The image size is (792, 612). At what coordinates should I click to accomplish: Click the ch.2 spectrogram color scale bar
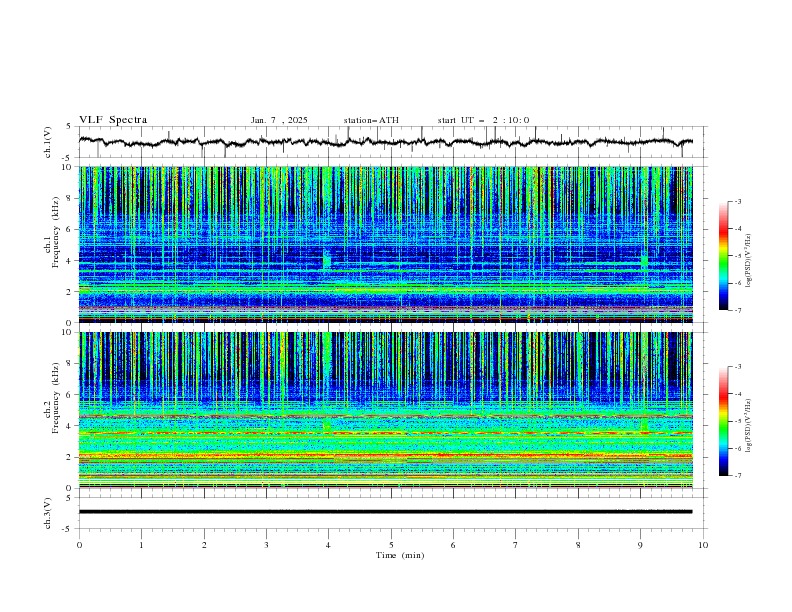pyautogui.click(x=723, y=421)
